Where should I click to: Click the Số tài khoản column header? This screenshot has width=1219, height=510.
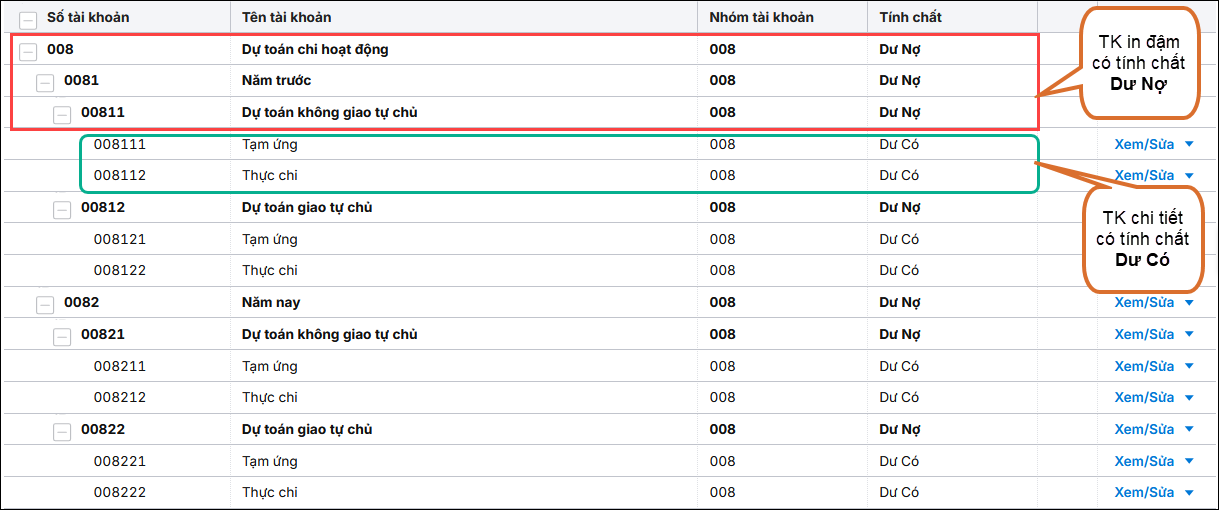coord(88,17)
